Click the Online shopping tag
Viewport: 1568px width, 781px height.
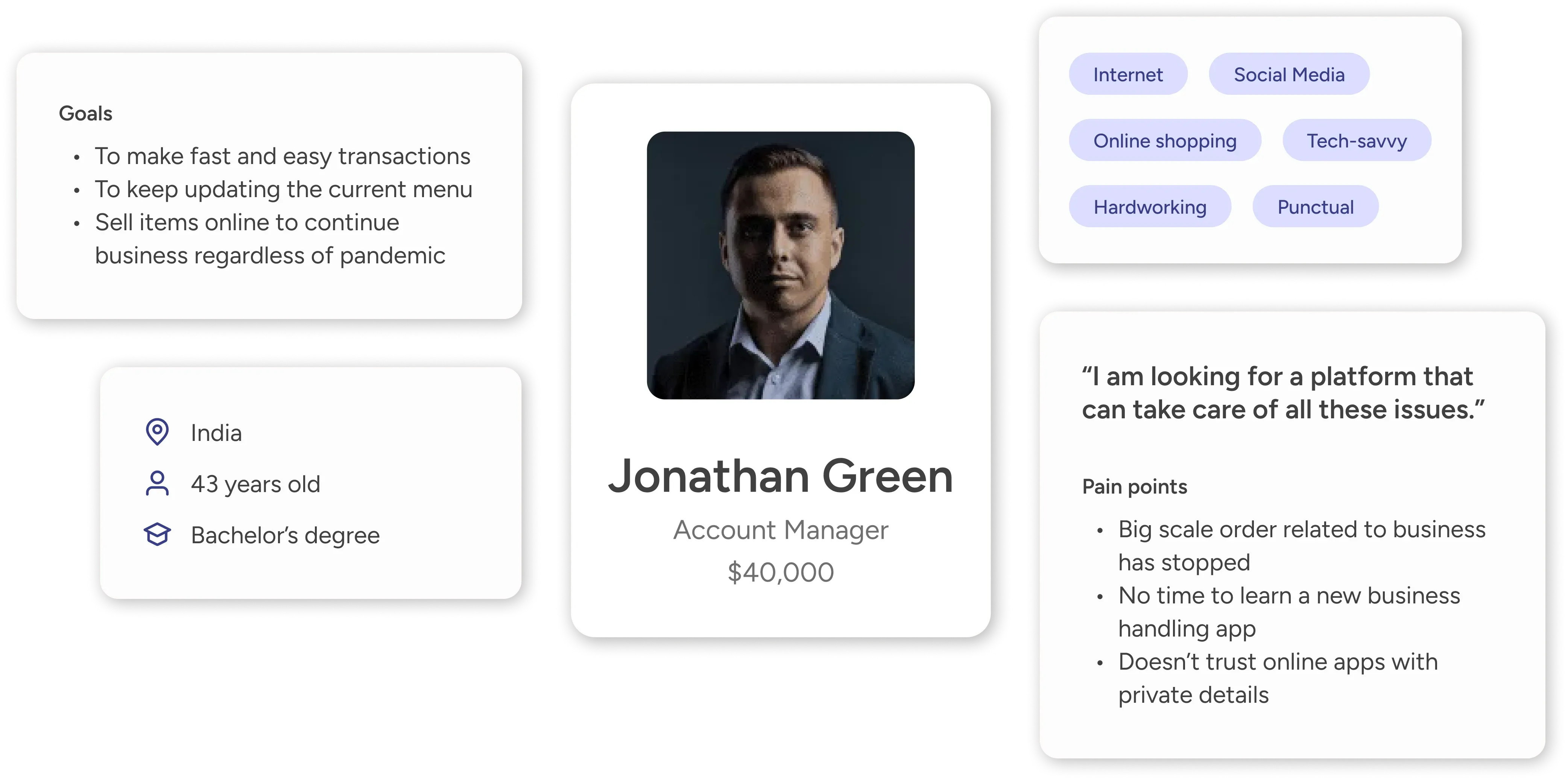pos(1164,141)
